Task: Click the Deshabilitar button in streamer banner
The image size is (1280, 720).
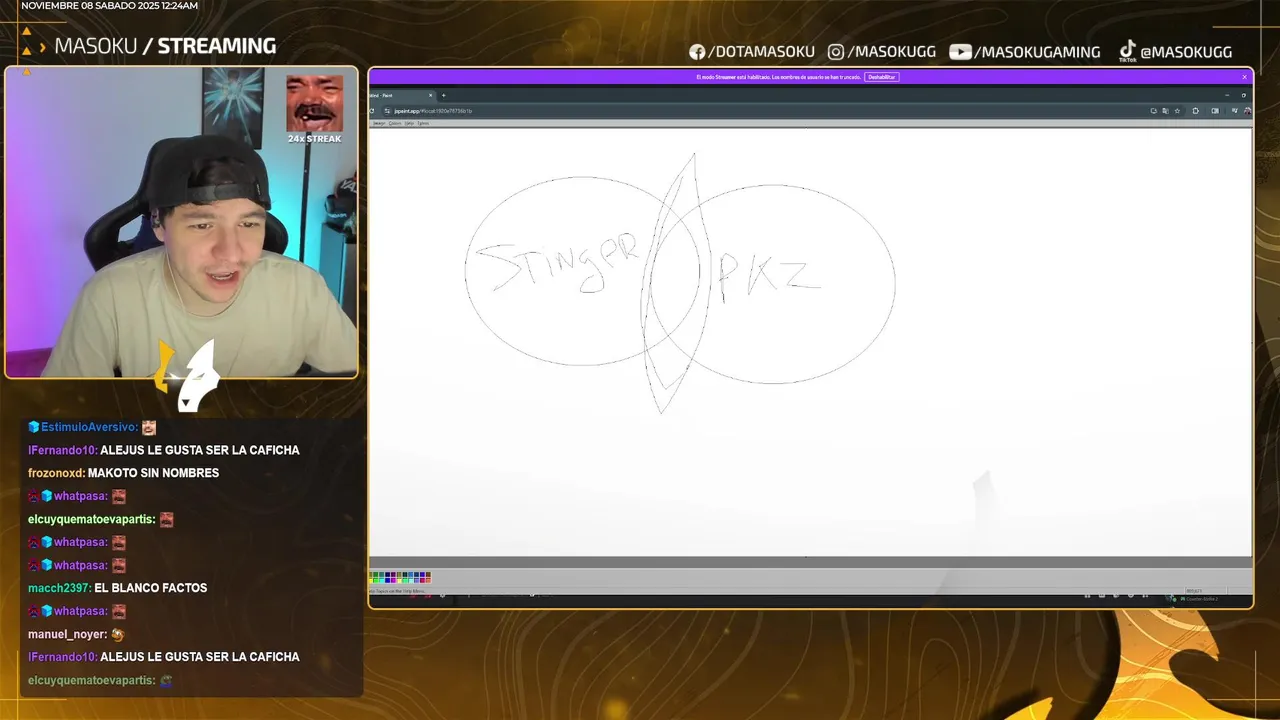Action: (x=881, y=77)
